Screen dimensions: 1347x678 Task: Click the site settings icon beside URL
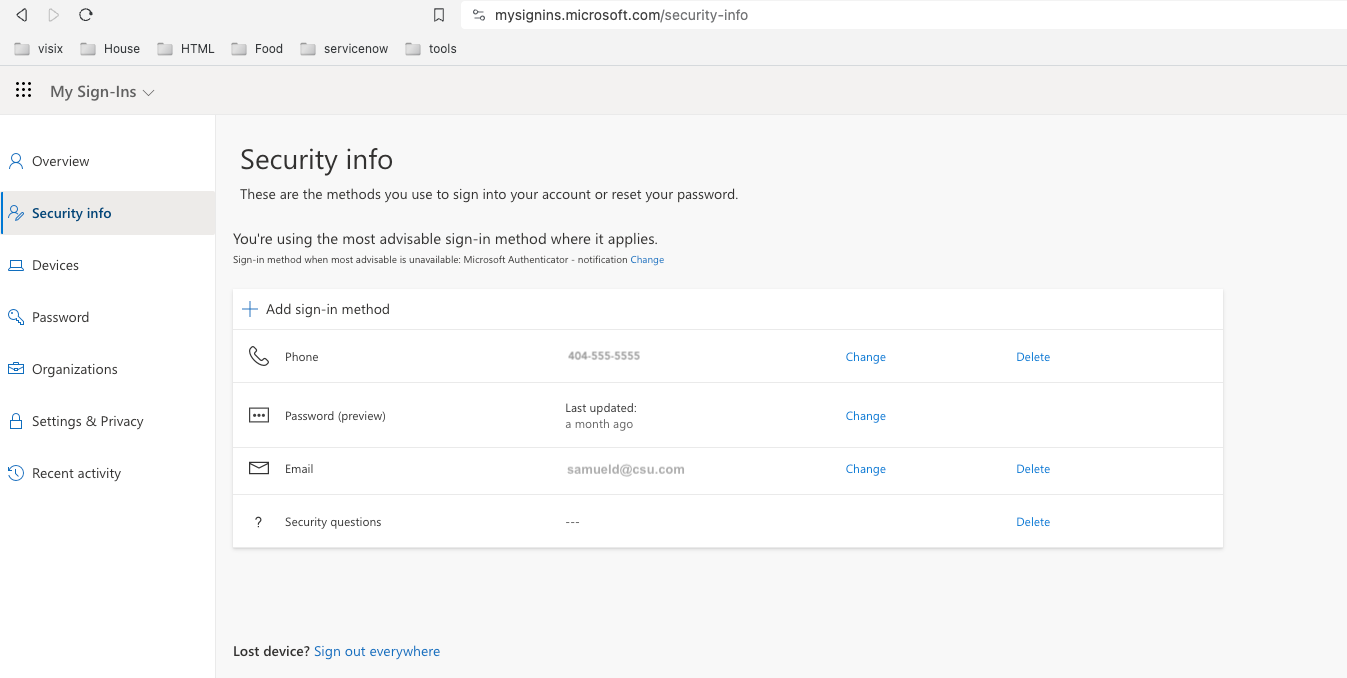478,15
